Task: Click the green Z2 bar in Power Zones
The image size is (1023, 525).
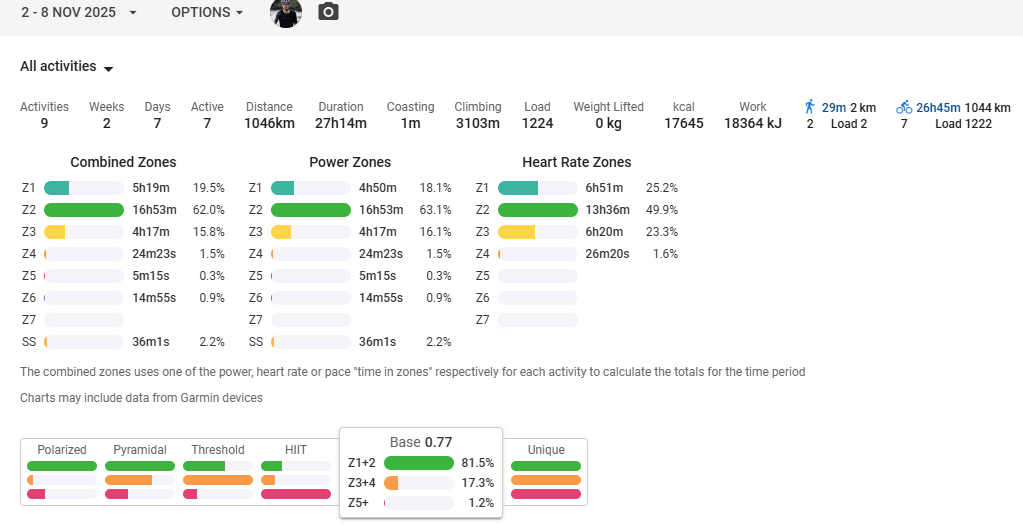Action: pos(310,210)
